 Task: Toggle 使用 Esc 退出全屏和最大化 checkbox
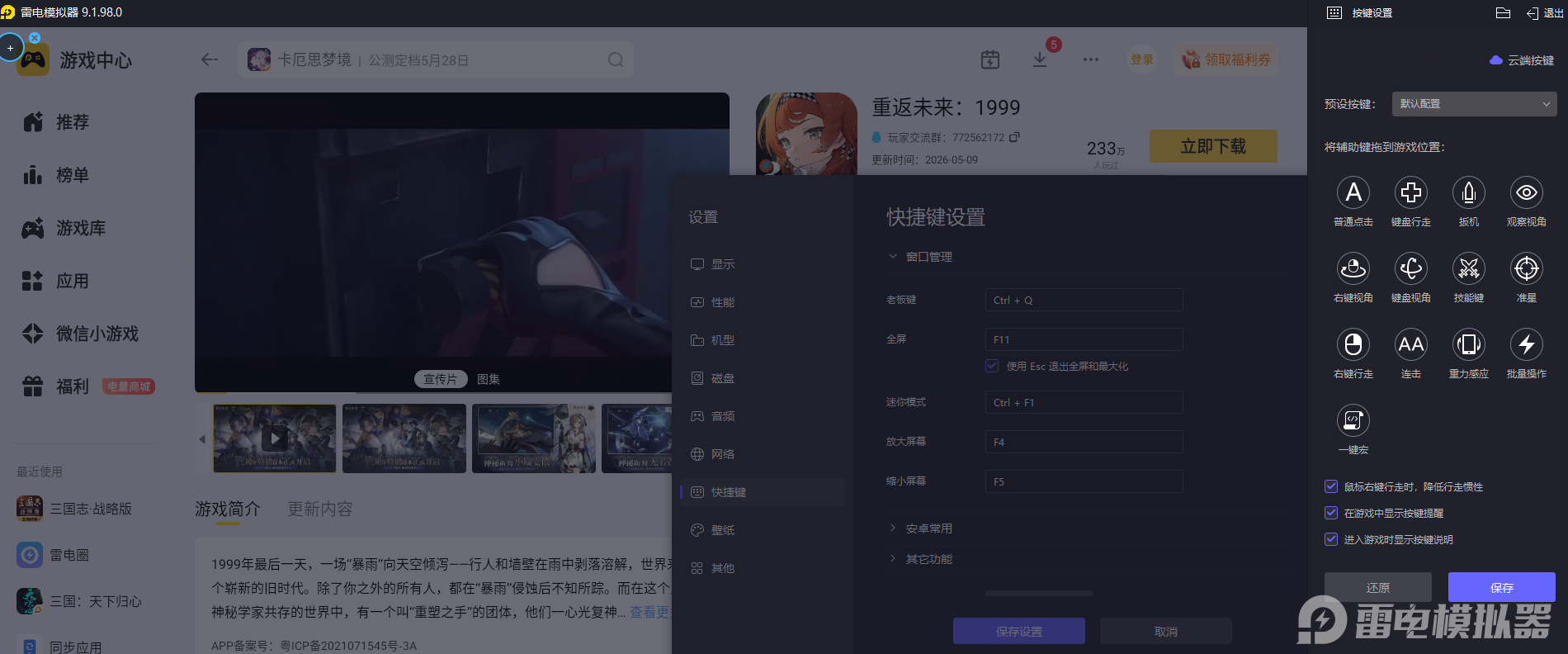point(992,366)
